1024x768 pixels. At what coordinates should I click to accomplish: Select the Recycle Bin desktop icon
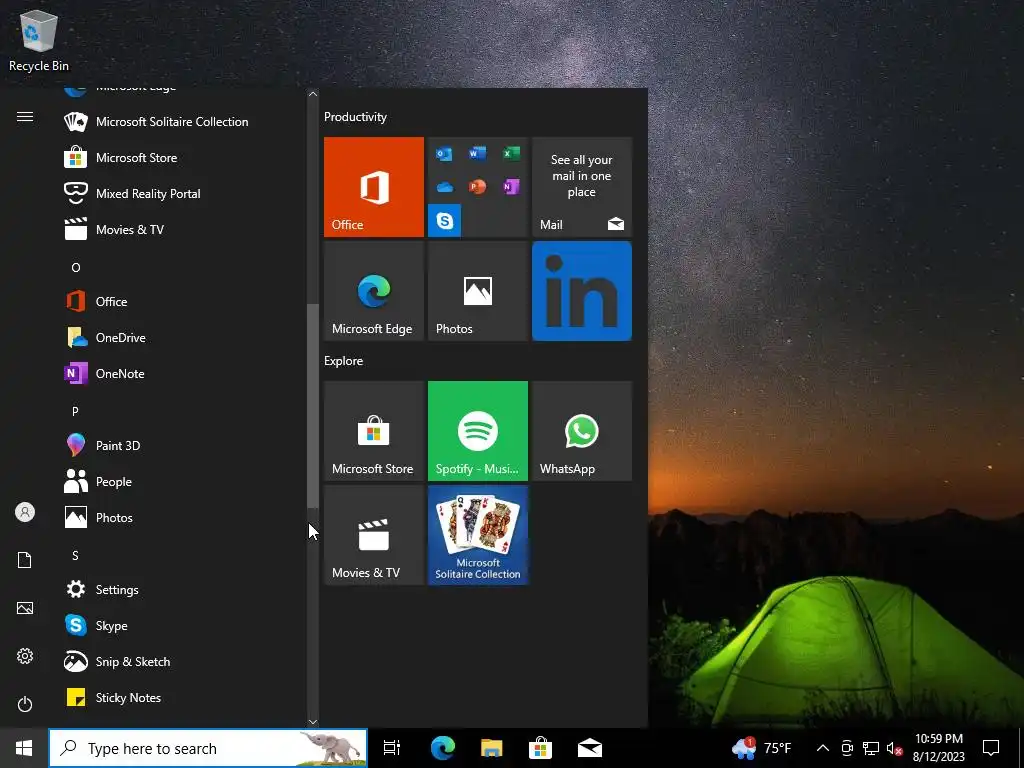[39, 40]
